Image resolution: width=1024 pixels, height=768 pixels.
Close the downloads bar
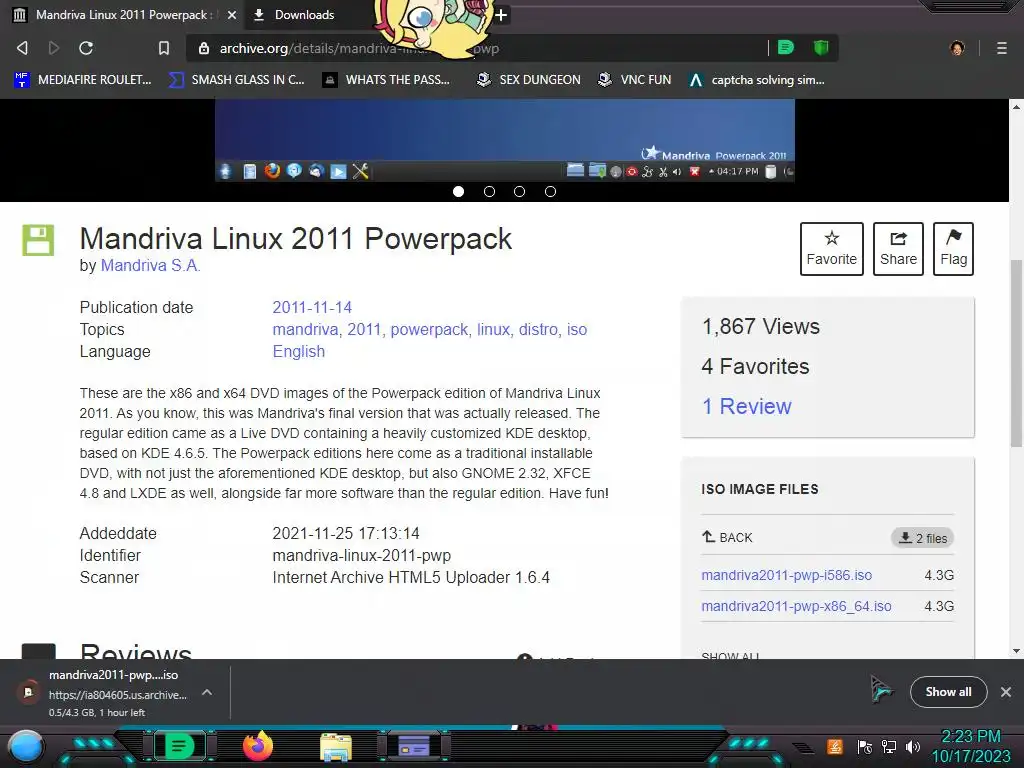point(1006,692)
